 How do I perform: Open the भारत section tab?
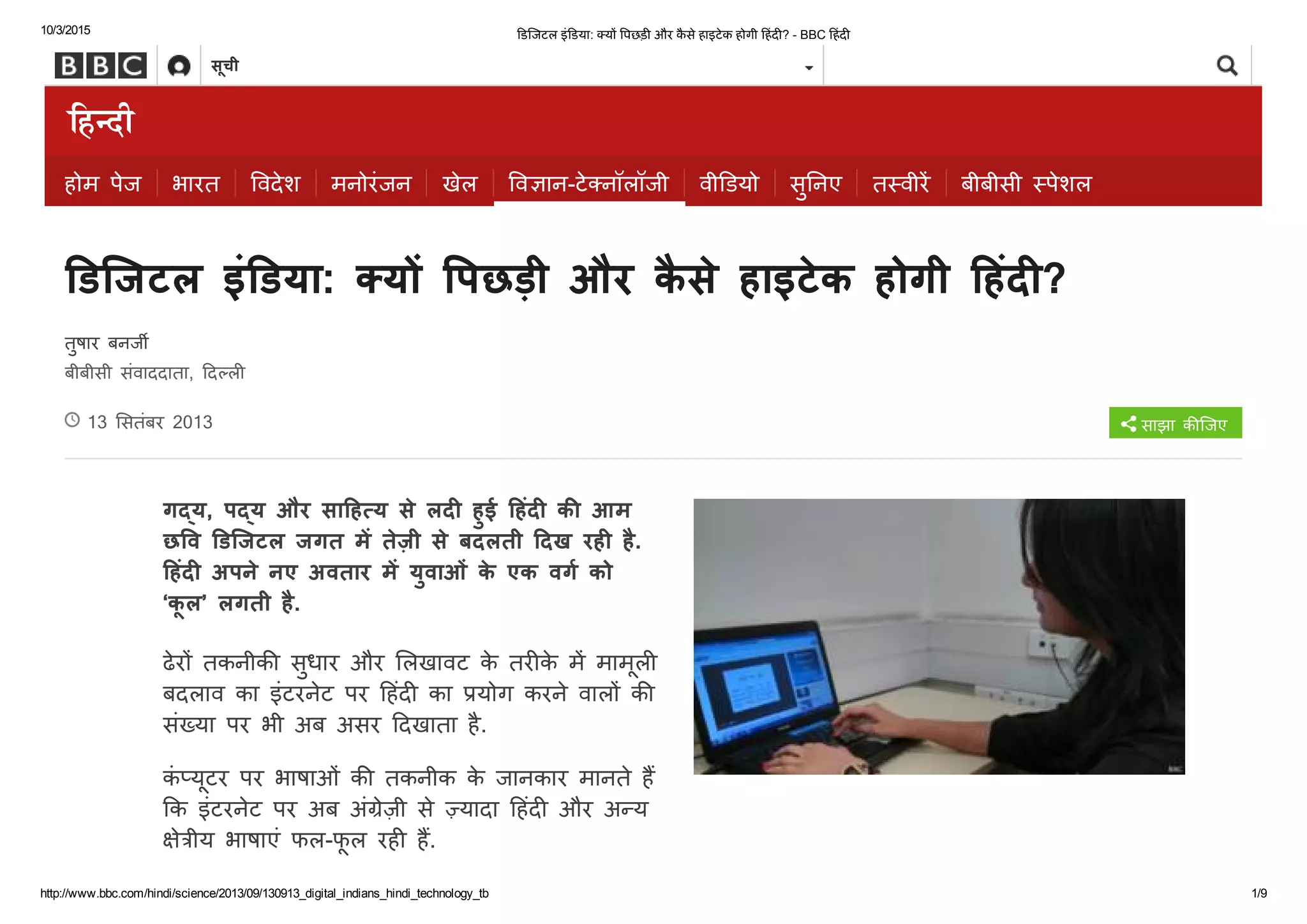(x=195, y=184)
